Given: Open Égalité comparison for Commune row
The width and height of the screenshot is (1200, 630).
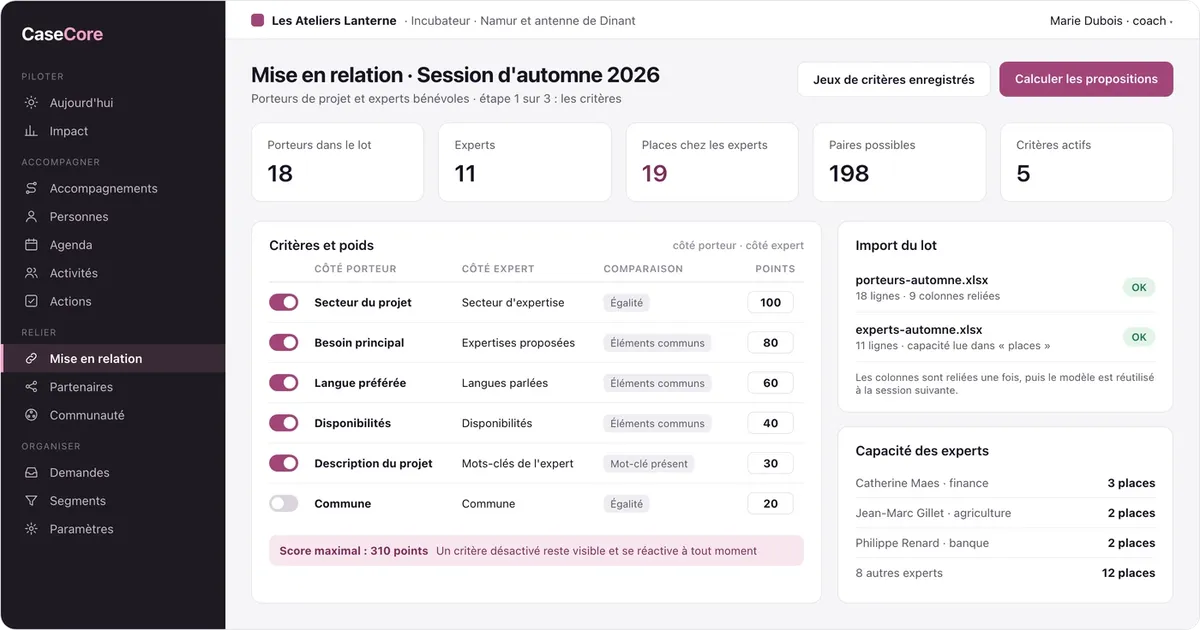Looking at the screenshot, I should [x=627, y=504].
